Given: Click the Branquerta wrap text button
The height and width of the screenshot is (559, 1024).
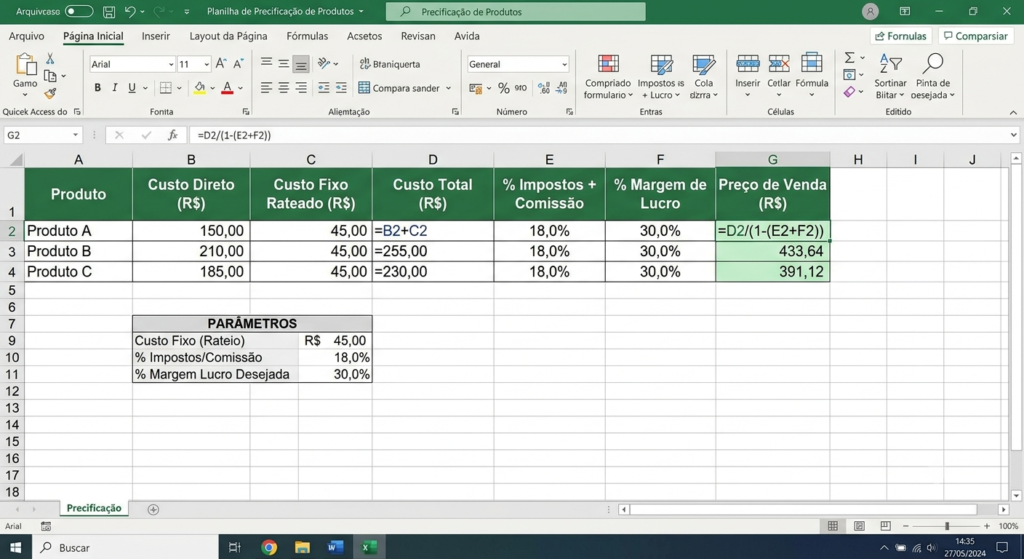Looking at the screenshot, I should point(390,64).
